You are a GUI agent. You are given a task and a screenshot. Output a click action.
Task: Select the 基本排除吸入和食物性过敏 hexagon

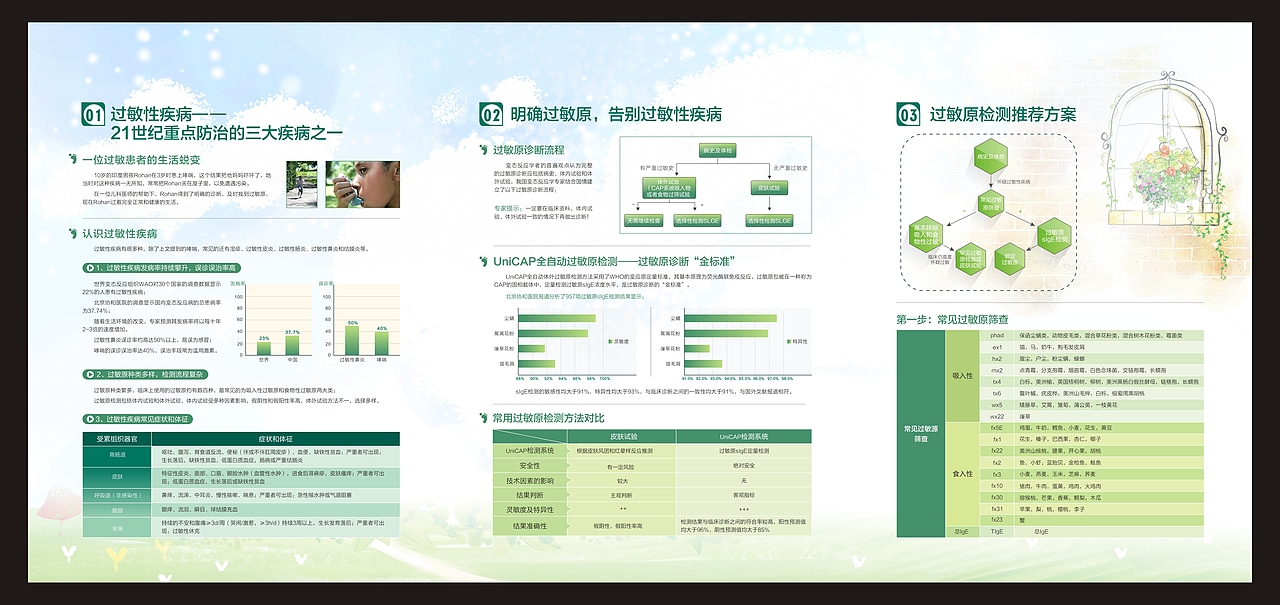pos(925,234)
